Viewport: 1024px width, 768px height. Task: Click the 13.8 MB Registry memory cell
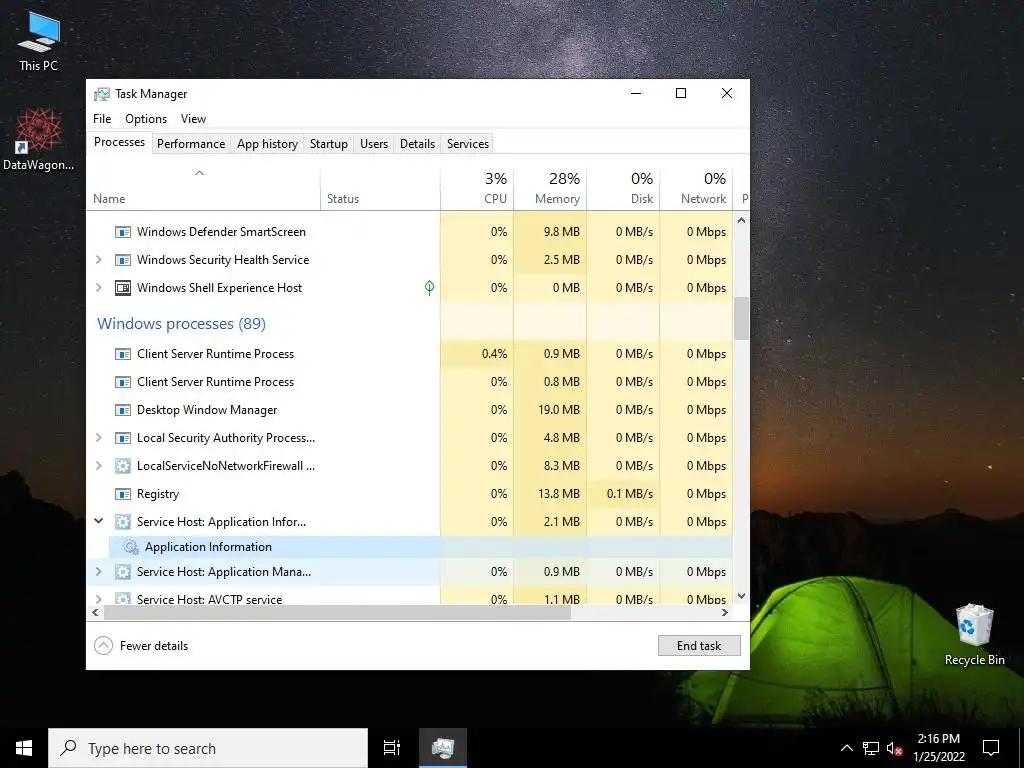pyautogui.click(x=550, y=494)
